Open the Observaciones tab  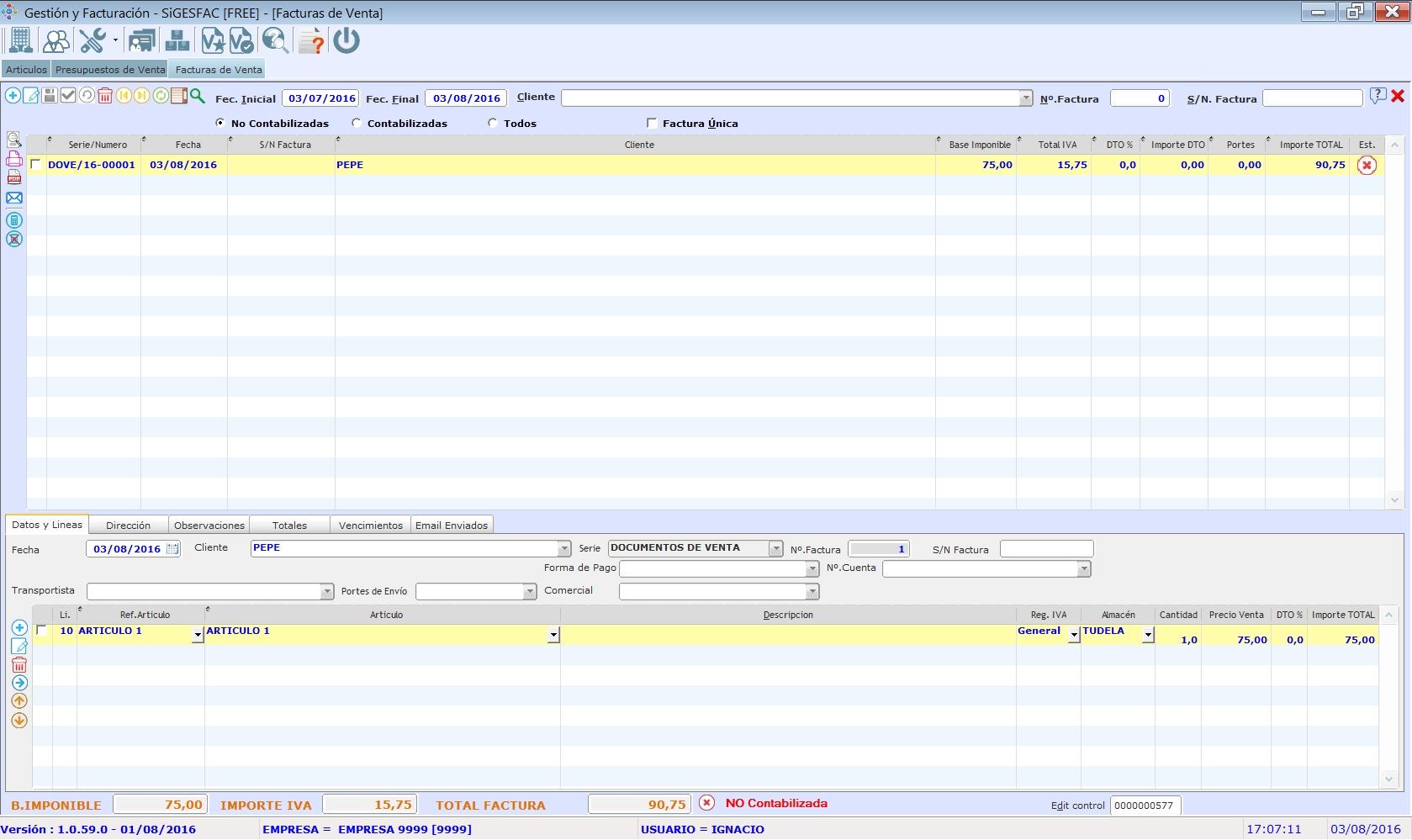(x=209, y=525)
